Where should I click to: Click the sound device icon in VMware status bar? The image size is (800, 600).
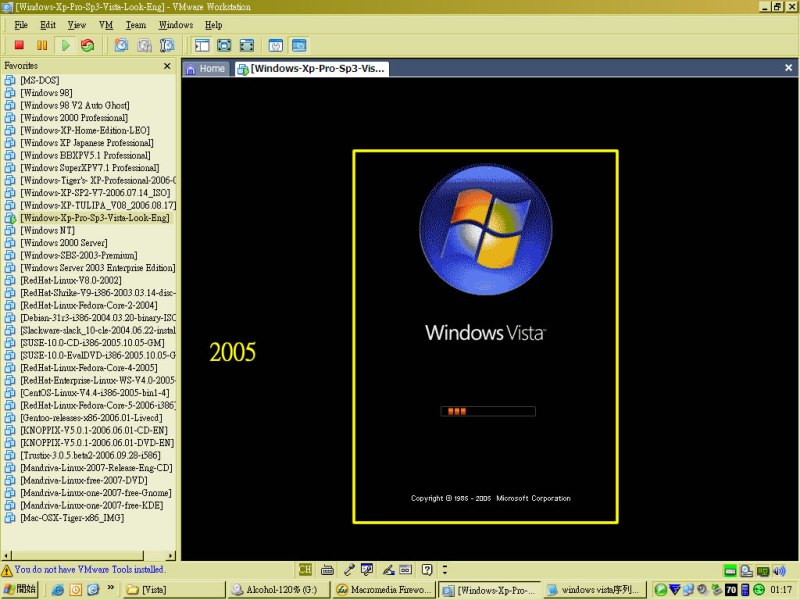(x=780, y=570)
